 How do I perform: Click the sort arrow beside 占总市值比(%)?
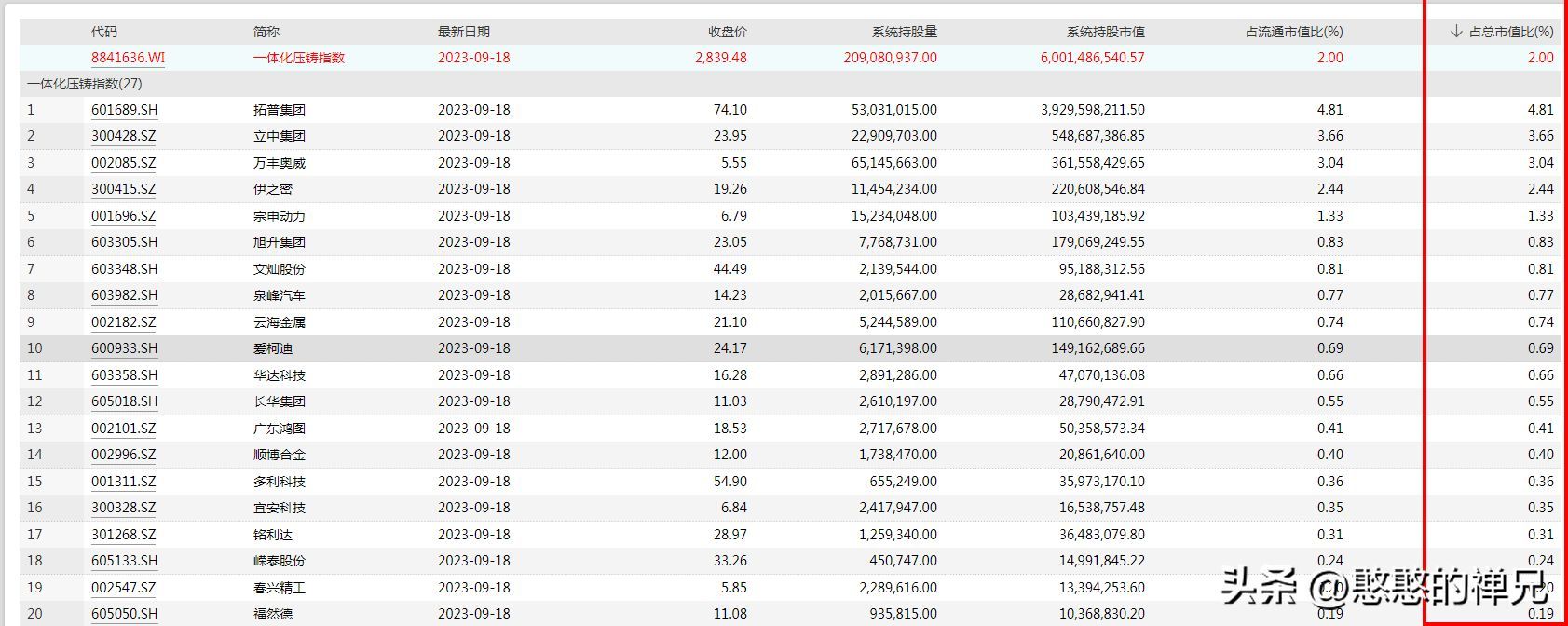coord(1456,32)
